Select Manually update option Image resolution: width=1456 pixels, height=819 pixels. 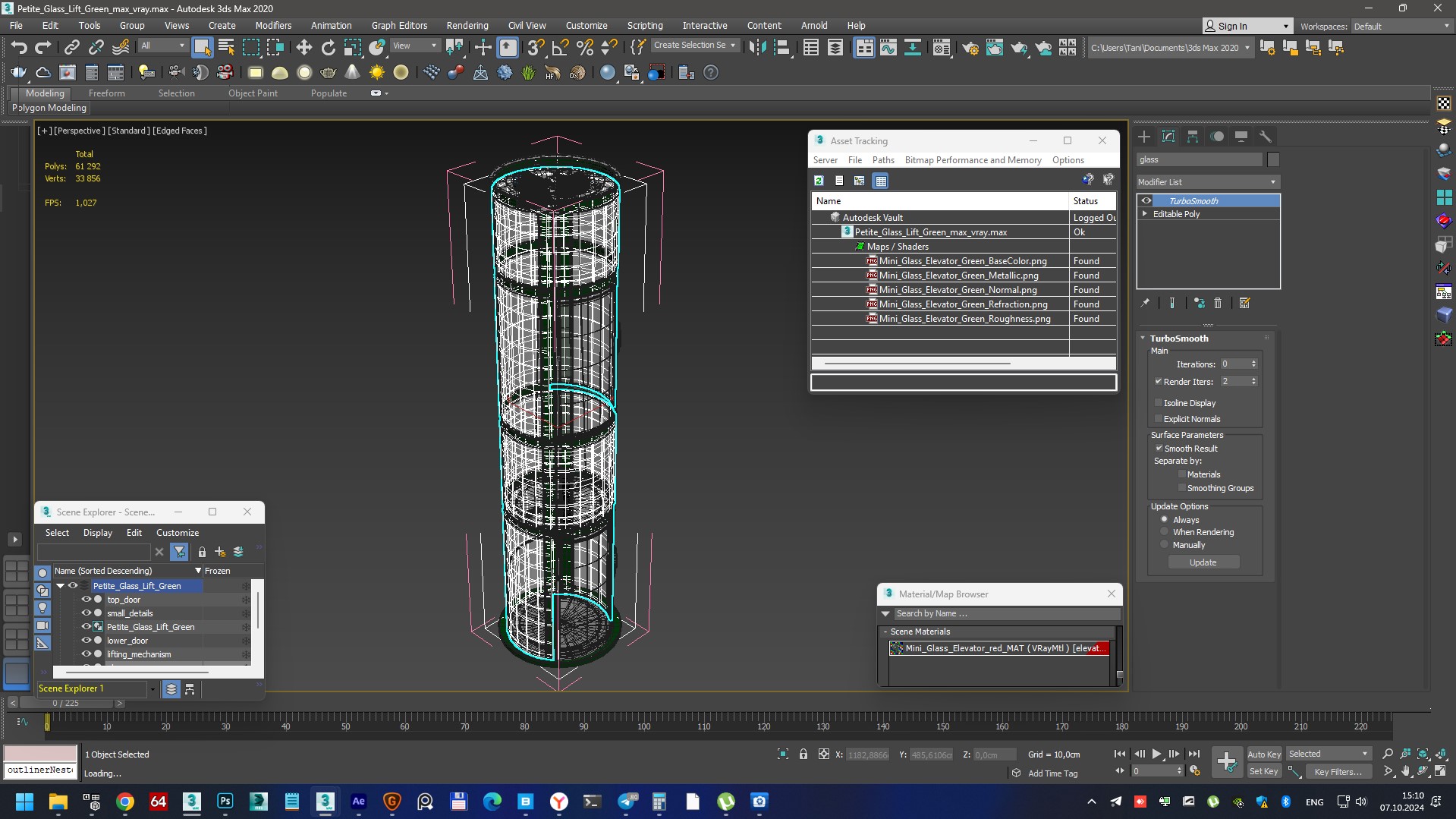click(x=1165, y=545)
